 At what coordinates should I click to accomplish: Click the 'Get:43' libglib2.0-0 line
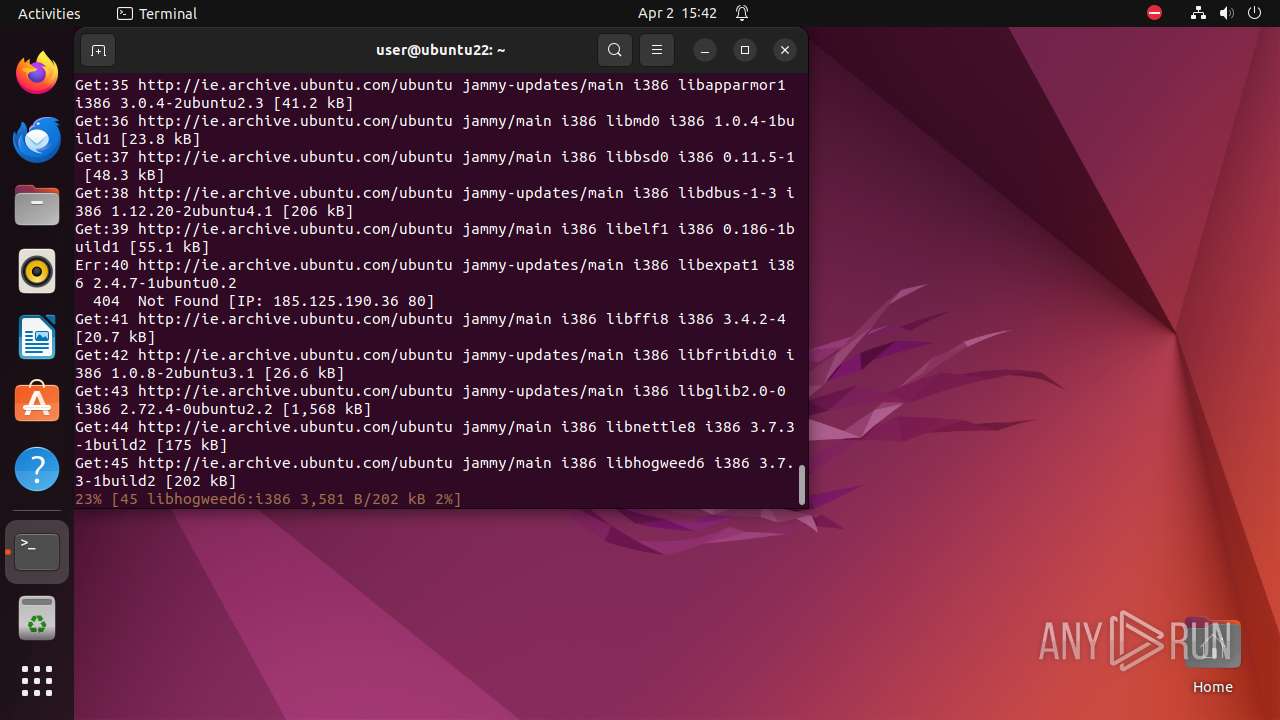click(x=430, y=400)
